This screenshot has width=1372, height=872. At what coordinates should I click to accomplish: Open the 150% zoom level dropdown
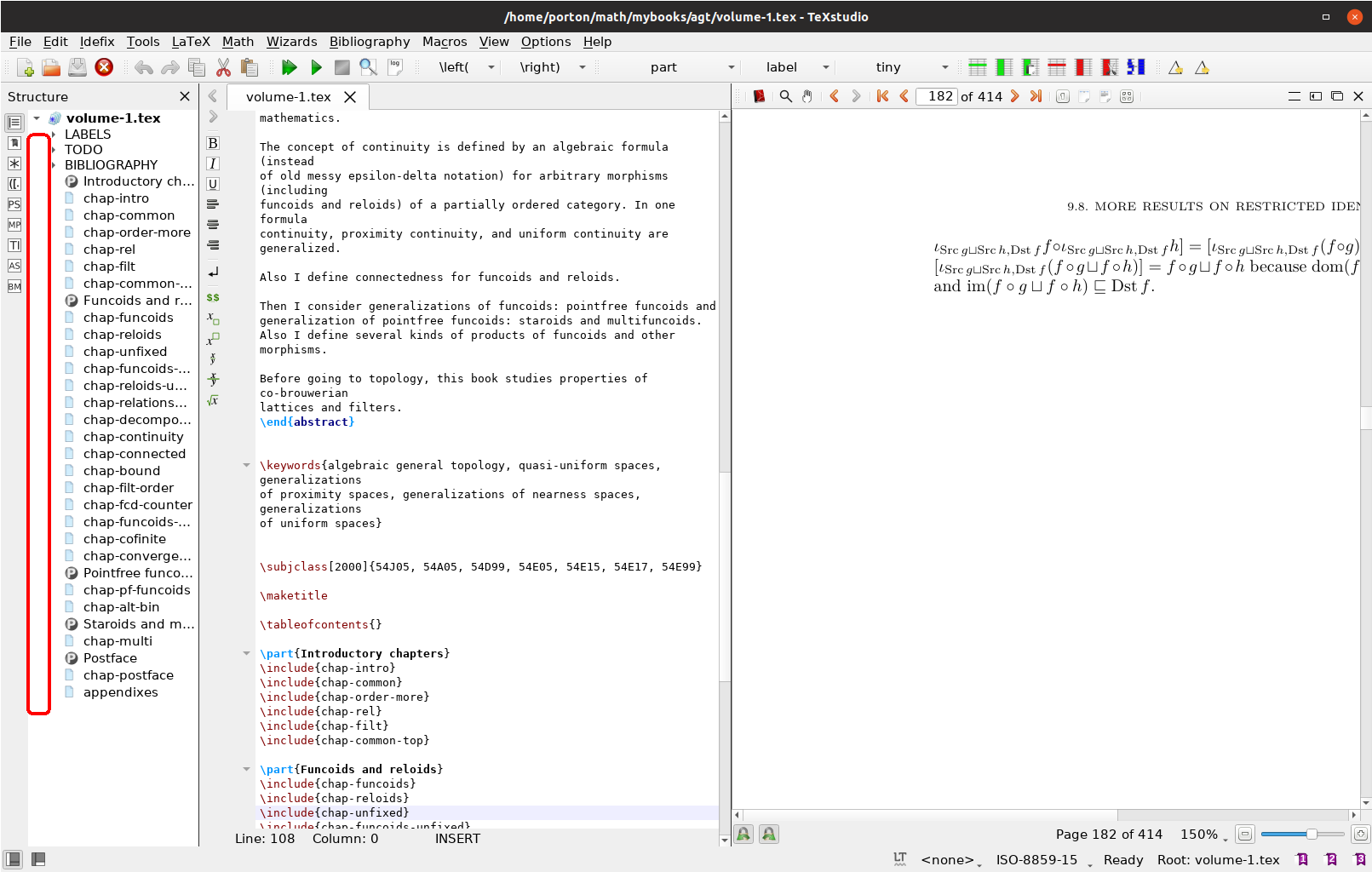(x=1203, y=835)
